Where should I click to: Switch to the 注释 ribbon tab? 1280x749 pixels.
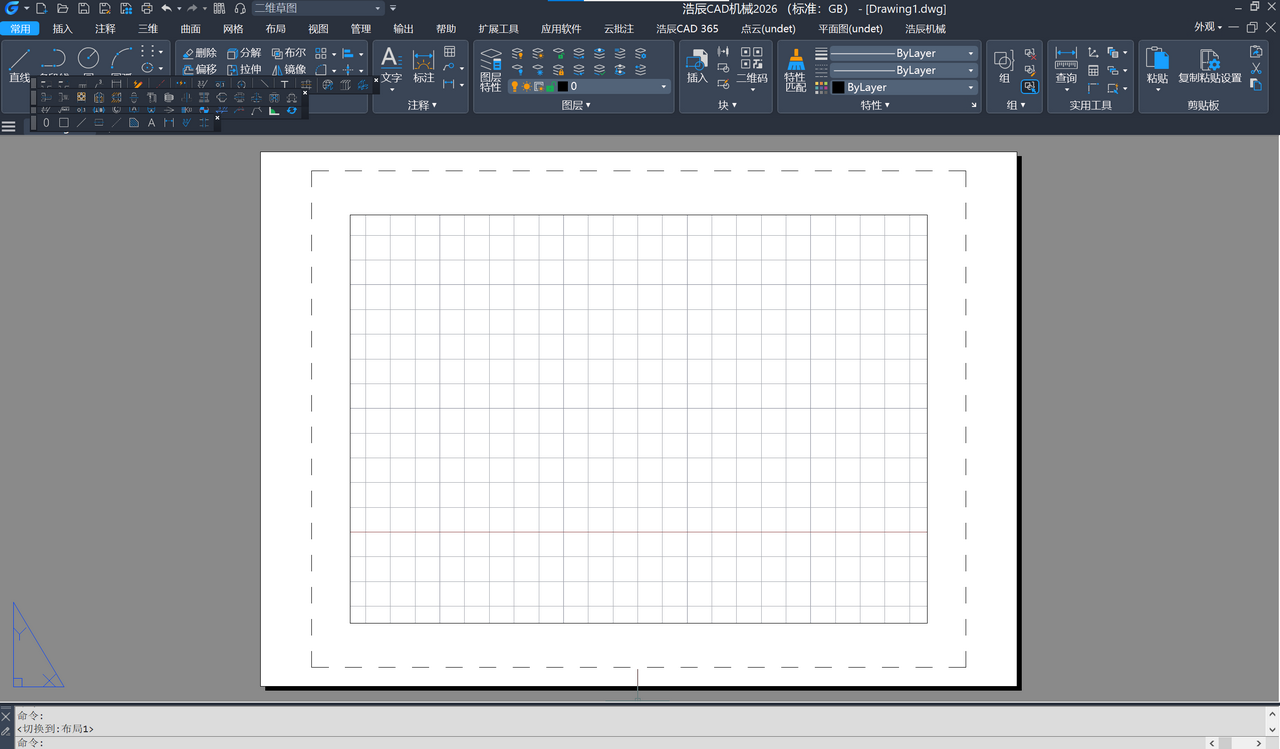pos(105,29)
